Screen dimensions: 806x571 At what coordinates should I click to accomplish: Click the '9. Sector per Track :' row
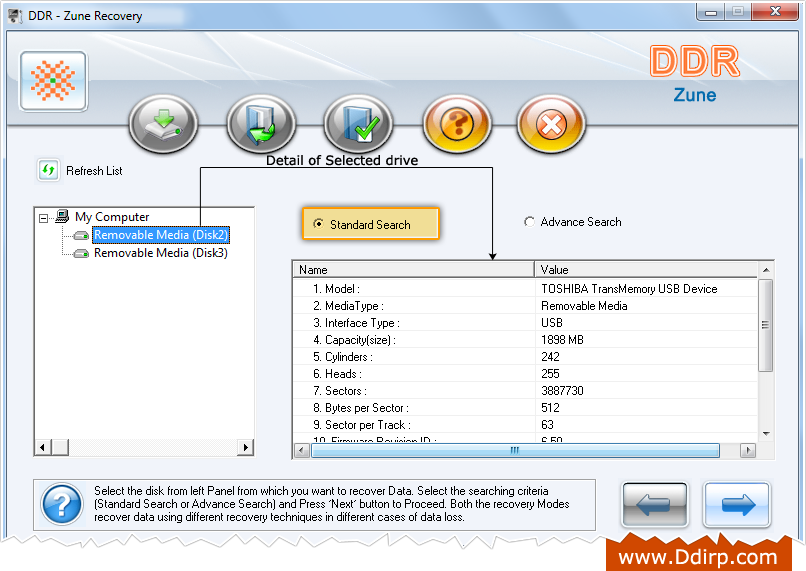525,425
